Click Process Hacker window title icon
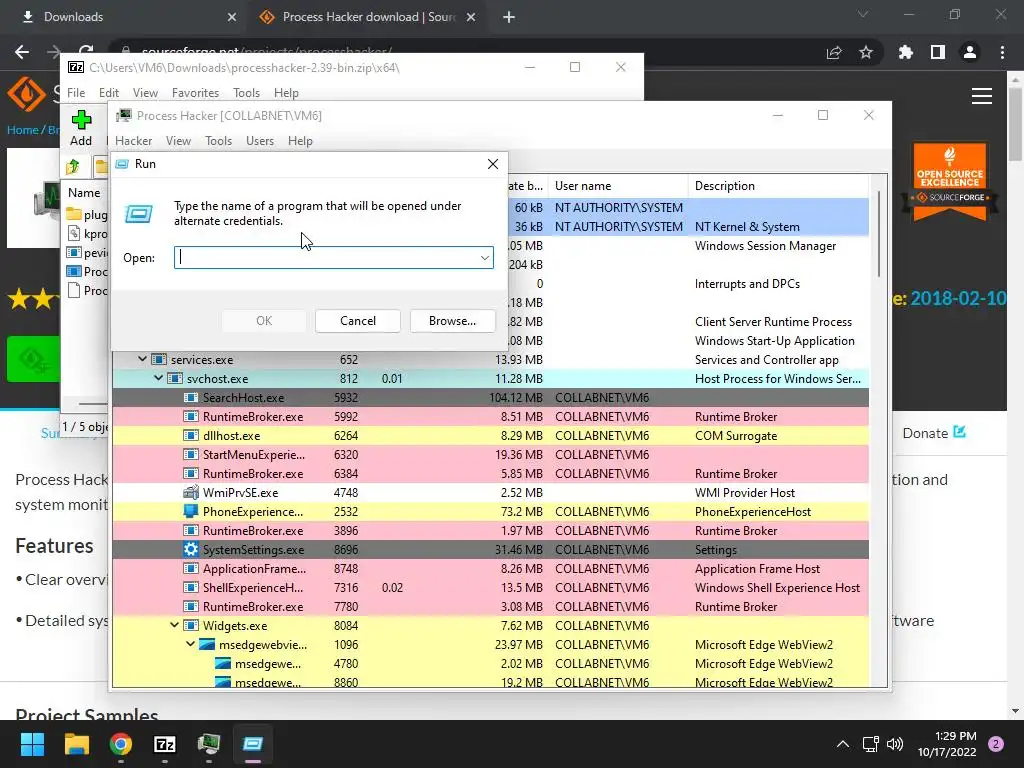The image size is (1024, 768). tap(123, 116)
